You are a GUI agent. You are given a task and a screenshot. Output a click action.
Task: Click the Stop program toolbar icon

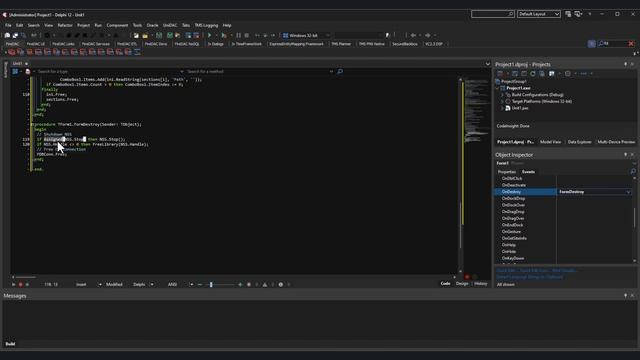tap(247, 36)
